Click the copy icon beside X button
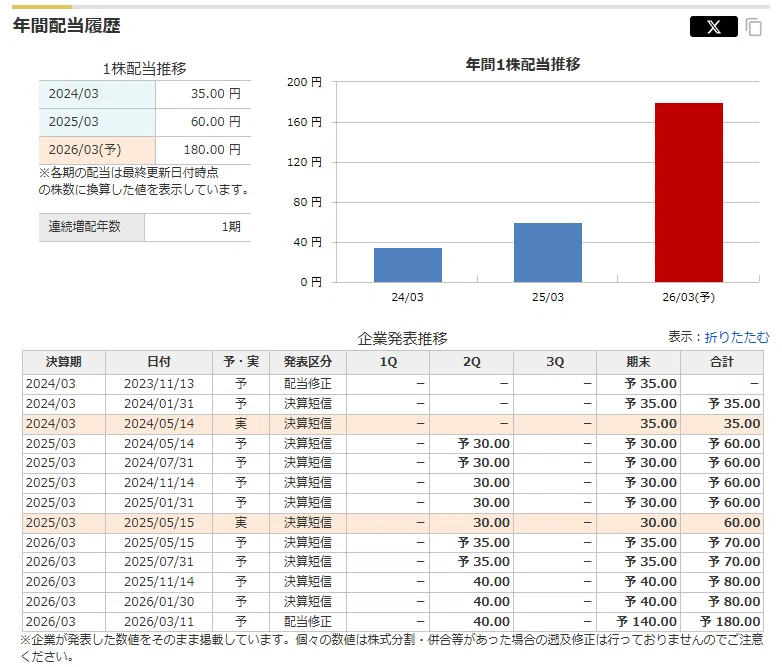This screenshot has height=667, width=782. tap(754, 27)
